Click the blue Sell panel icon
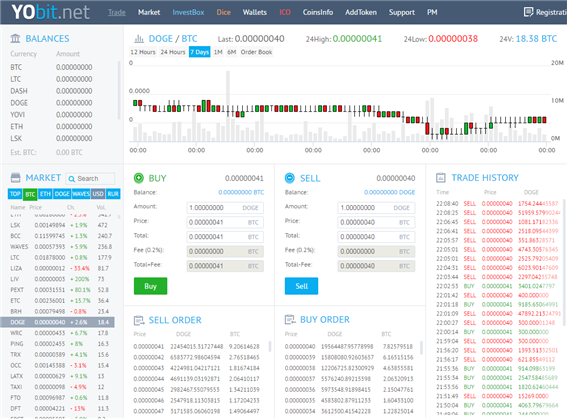 [x=290, y=178]
